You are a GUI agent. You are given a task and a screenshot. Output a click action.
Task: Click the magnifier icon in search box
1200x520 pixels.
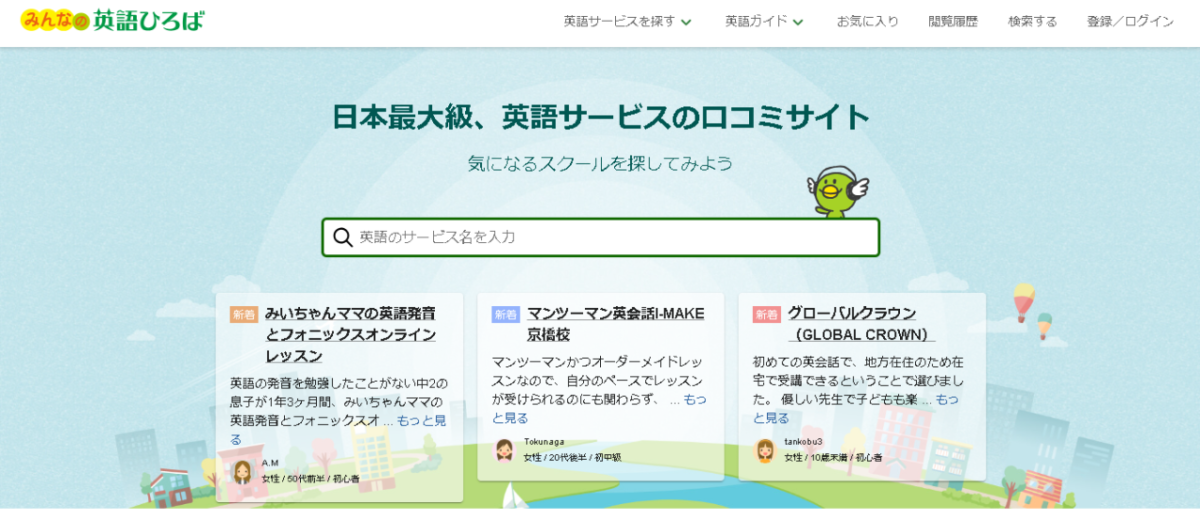tap(343, 237)
